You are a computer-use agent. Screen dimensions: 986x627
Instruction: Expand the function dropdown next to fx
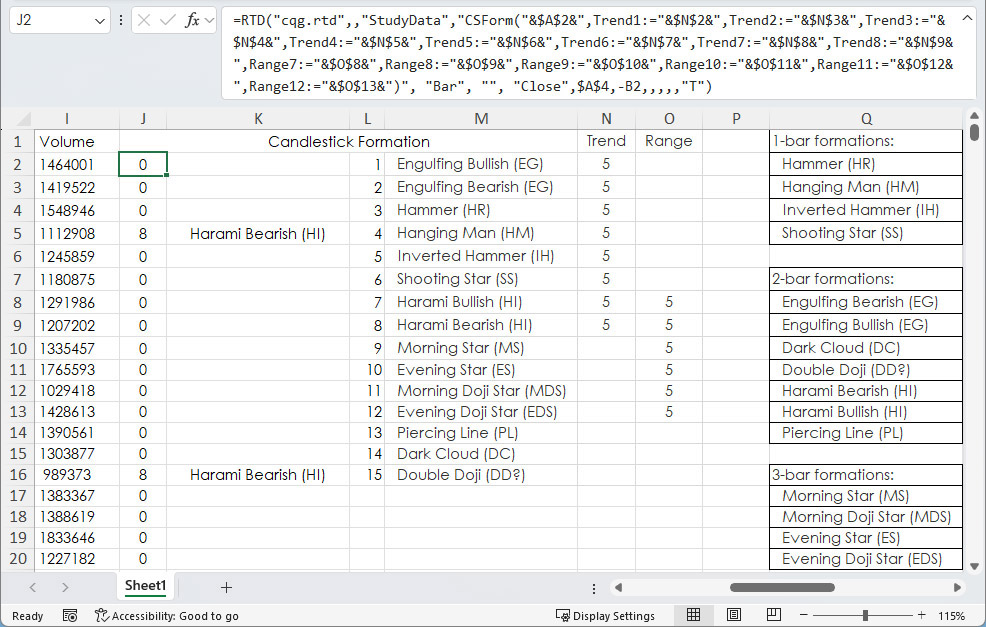(209, 20)
